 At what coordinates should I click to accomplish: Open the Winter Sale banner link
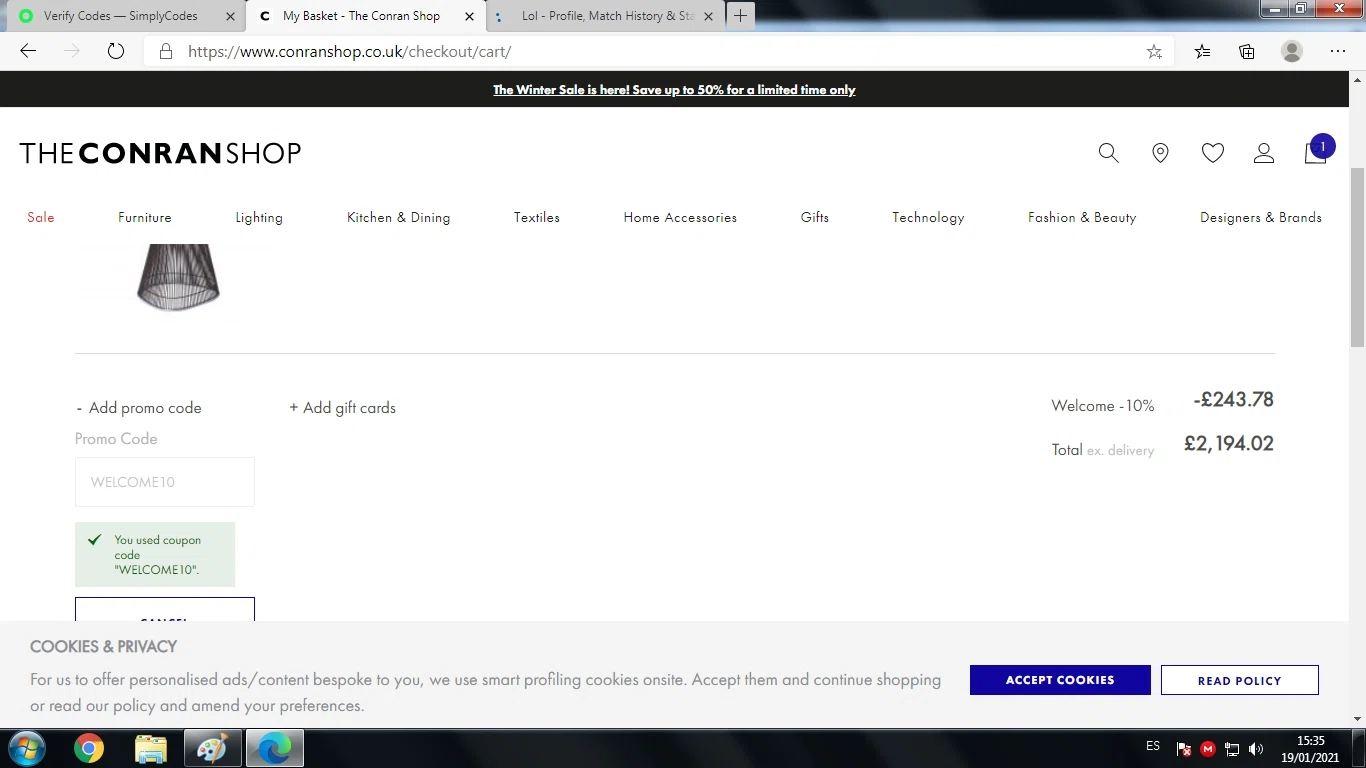pyautogui.click(x=674, y=90)
